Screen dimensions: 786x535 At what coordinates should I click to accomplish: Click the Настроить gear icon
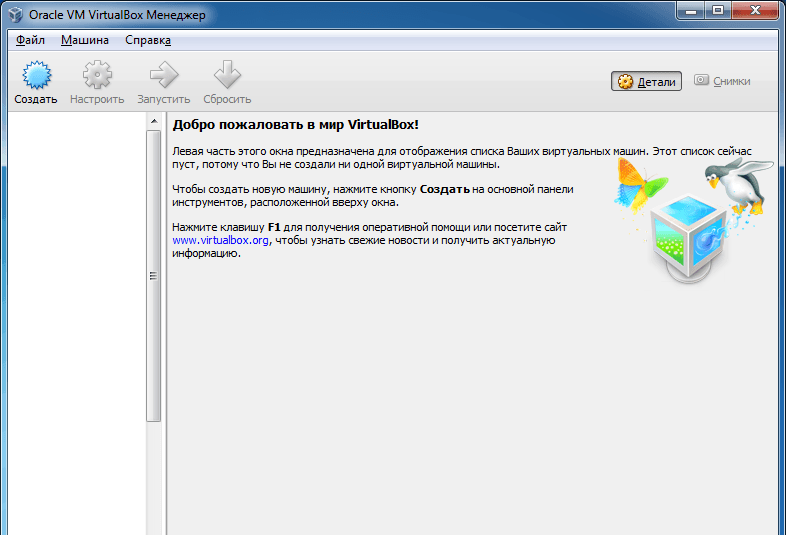coord(97,75)
